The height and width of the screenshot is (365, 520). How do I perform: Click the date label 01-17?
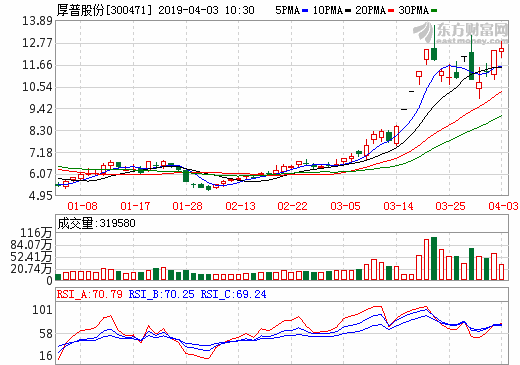[135, 206]
